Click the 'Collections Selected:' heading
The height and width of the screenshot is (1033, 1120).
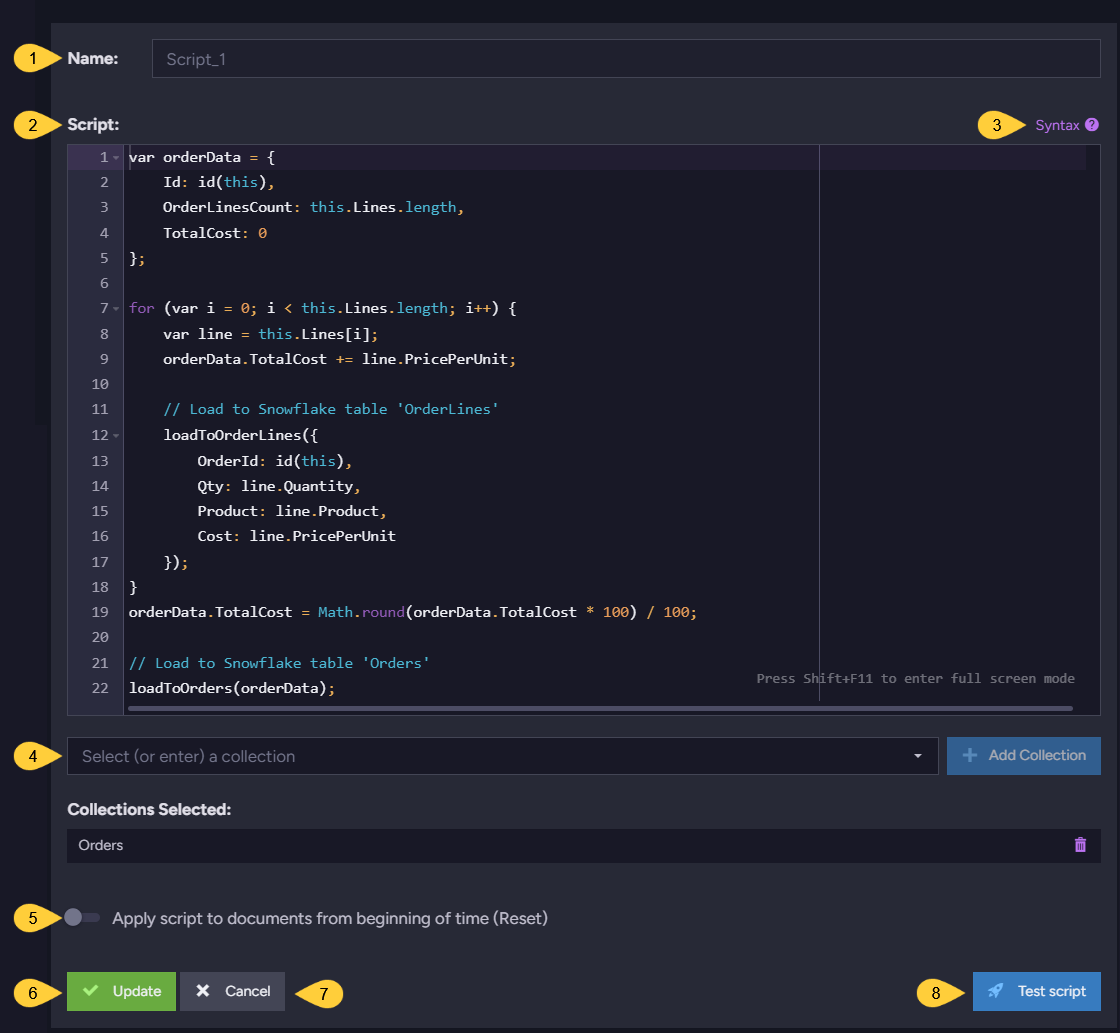tap(149, 809)
